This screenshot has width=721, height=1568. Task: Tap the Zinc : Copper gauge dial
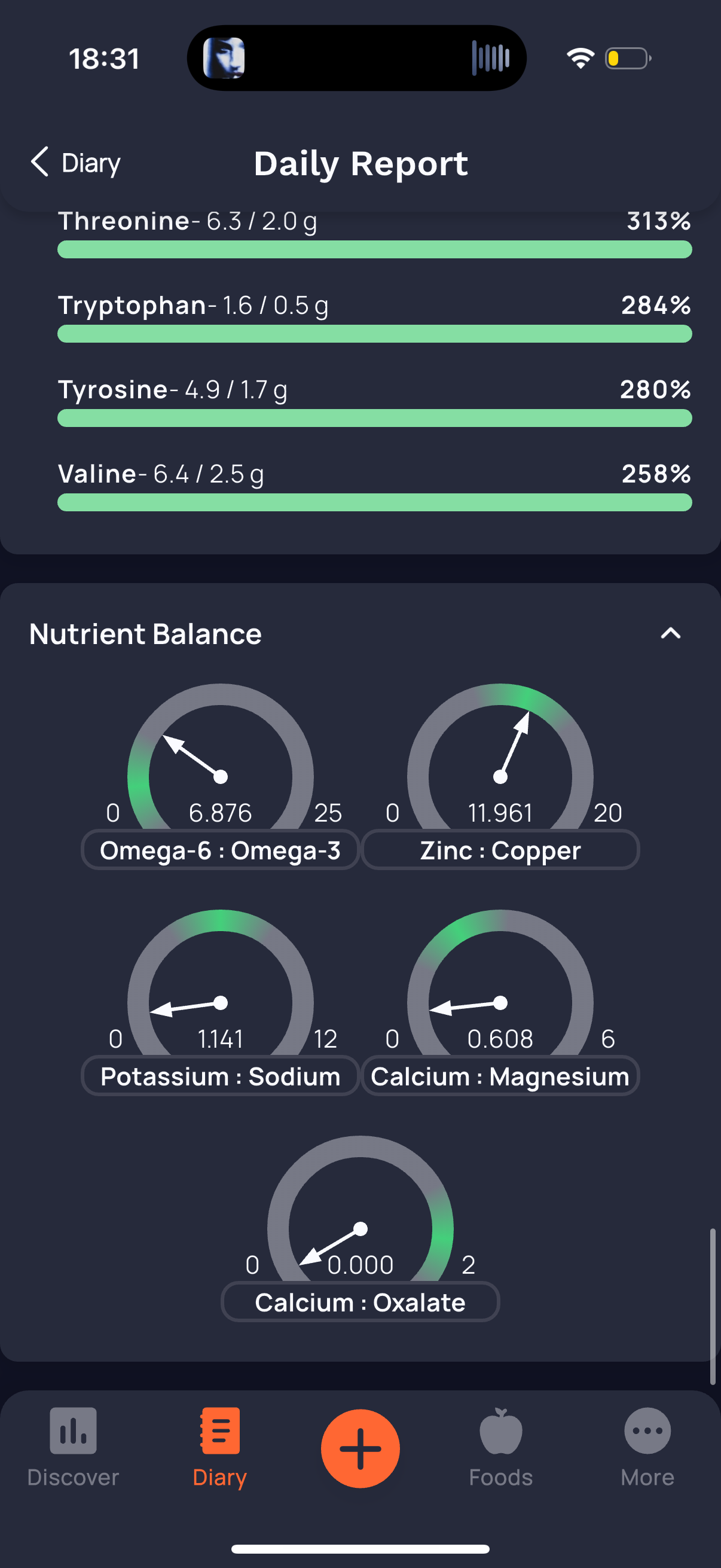pyautogui.click(x=500, y=756)
